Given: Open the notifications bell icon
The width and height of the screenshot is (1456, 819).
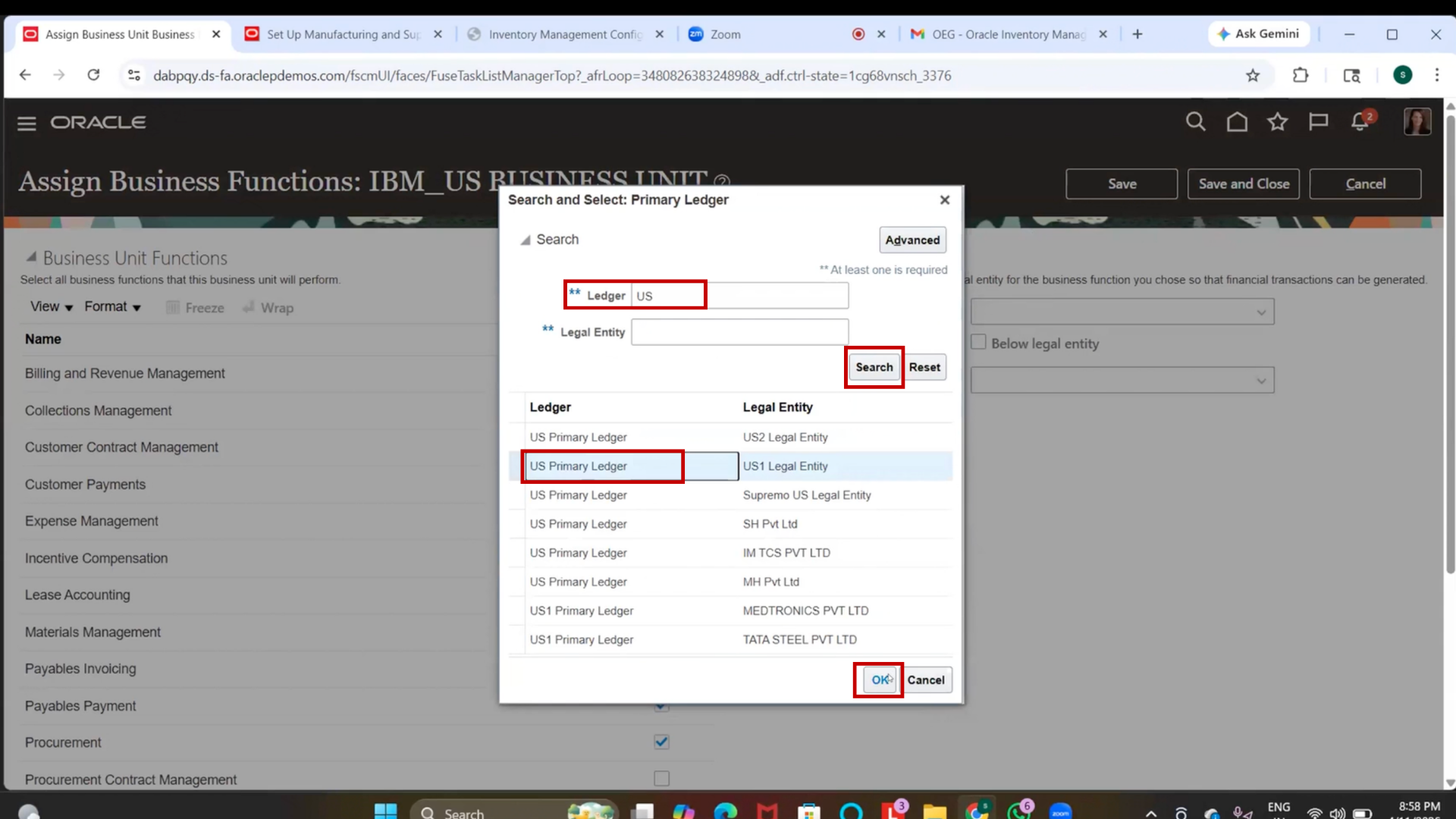Looking at the screenshot, I should pos(1360,121).
